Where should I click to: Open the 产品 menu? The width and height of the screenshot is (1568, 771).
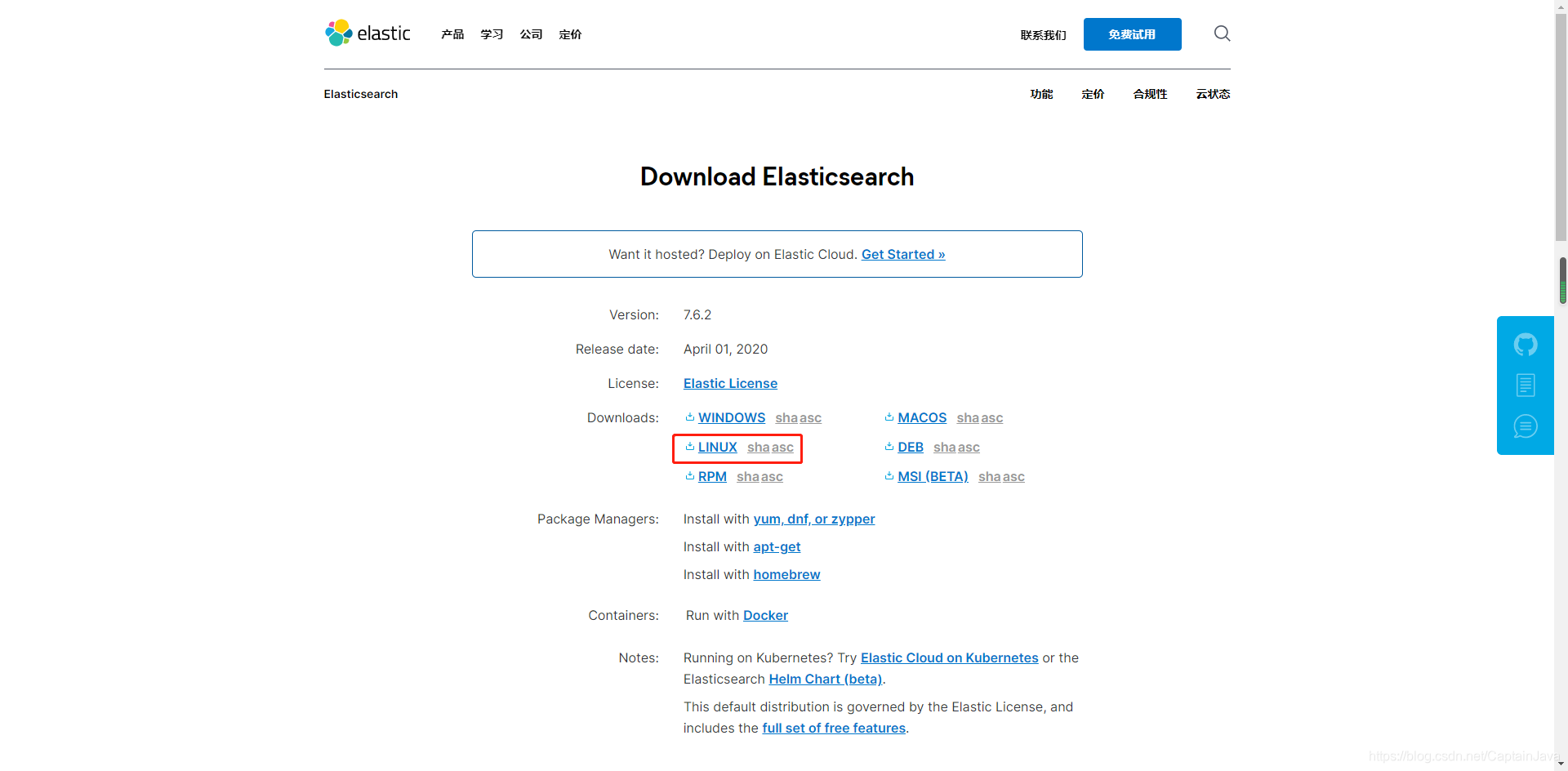pos(452,34)
